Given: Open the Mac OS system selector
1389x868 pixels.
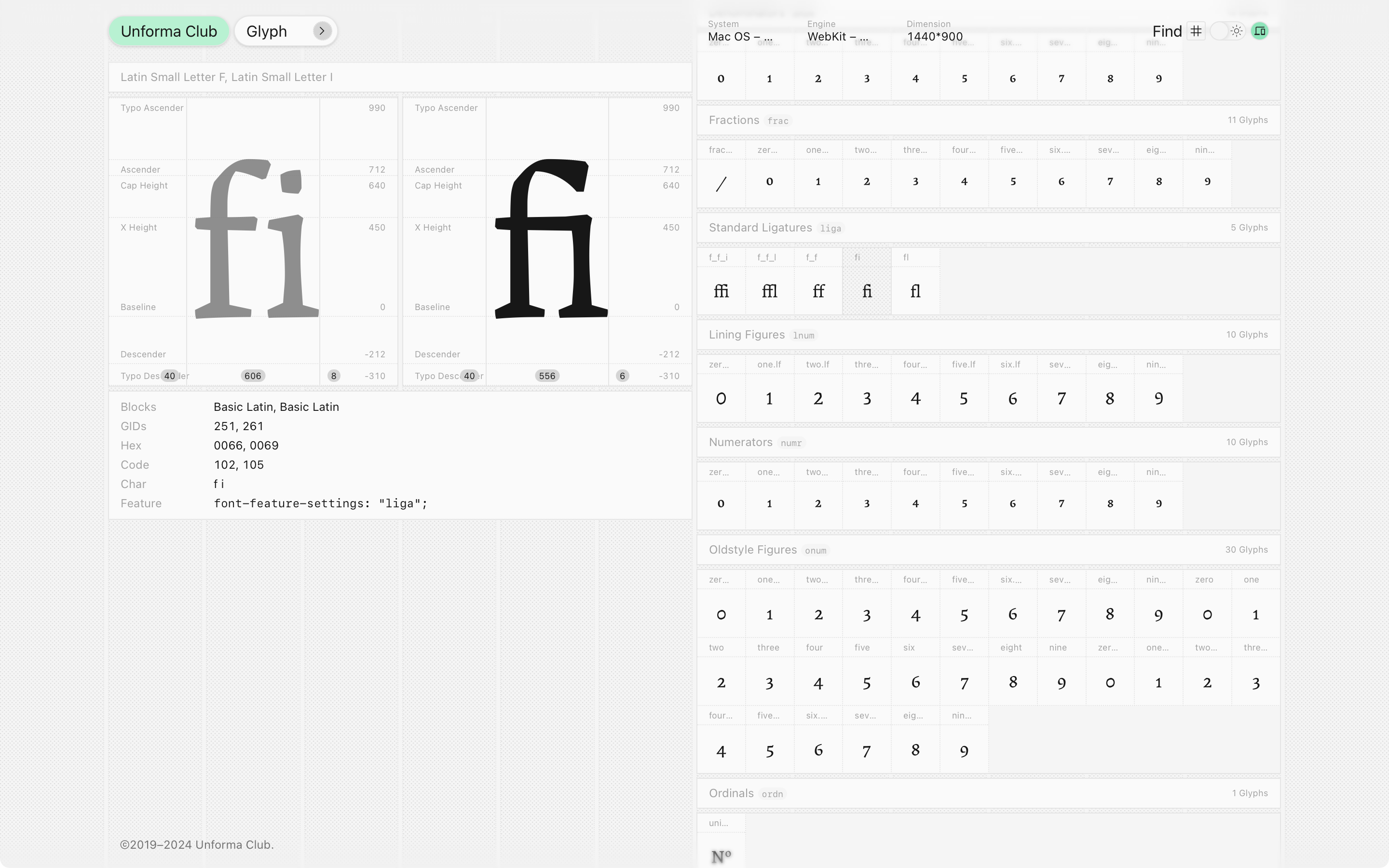Looking at the screenshot, I should 740,36.
